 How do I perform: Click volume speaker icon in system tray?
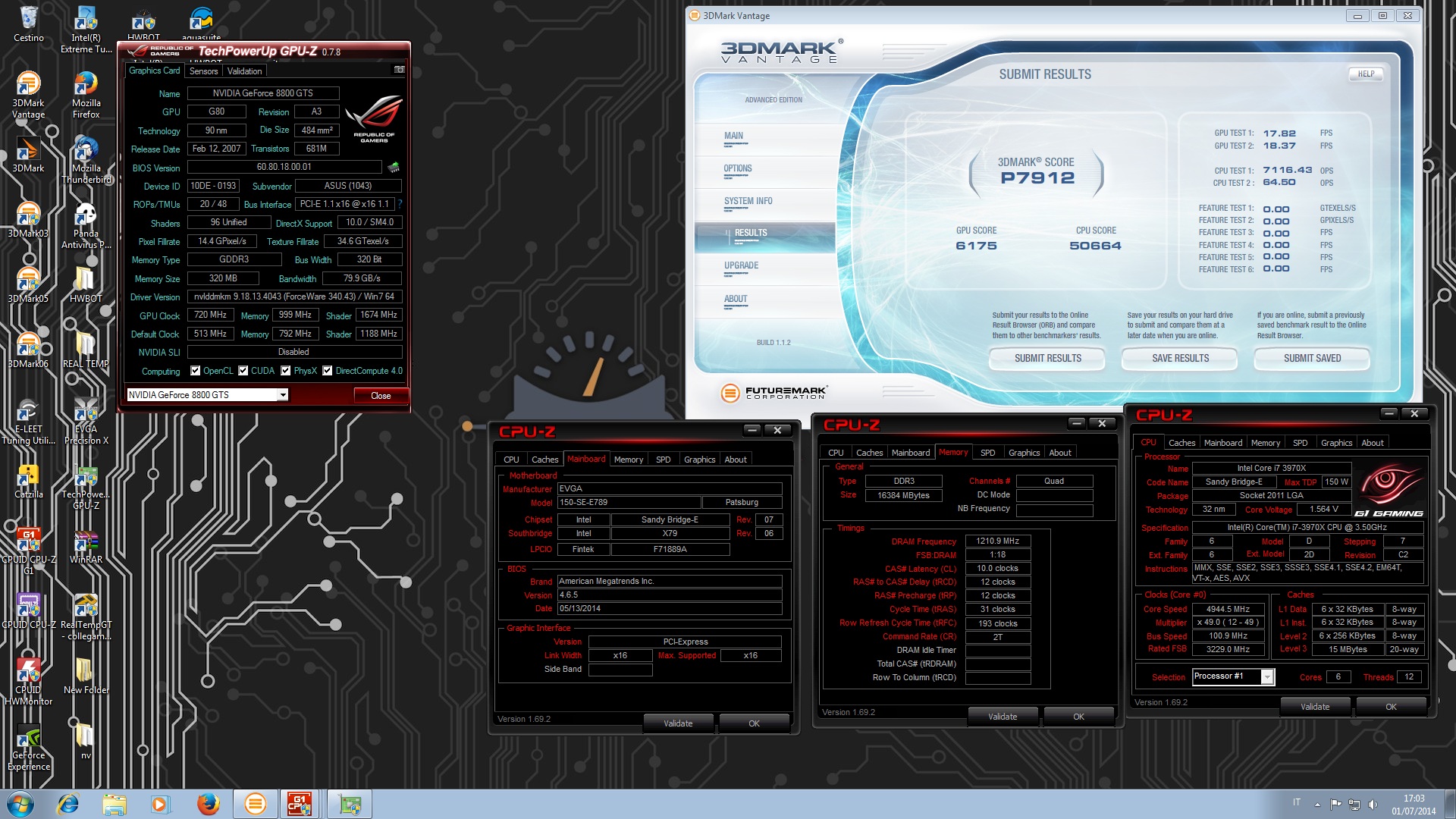(x=1373, y=804)
